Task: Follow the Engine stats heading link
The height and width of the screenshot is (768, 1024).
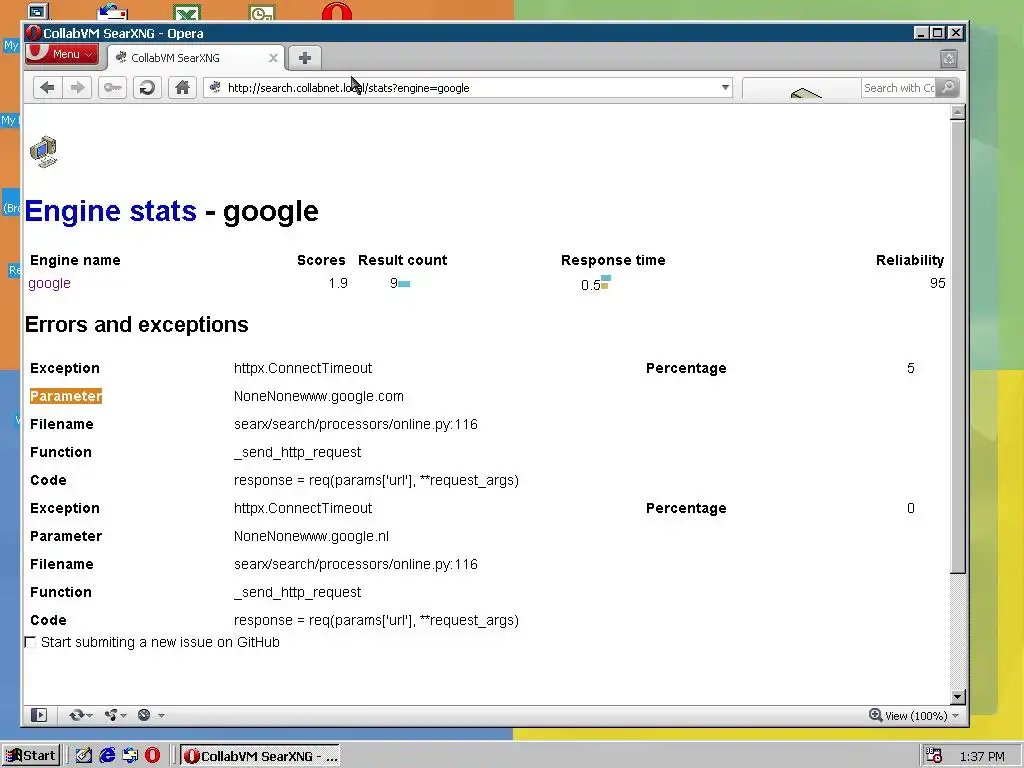Action: click(x=111, y=211)
